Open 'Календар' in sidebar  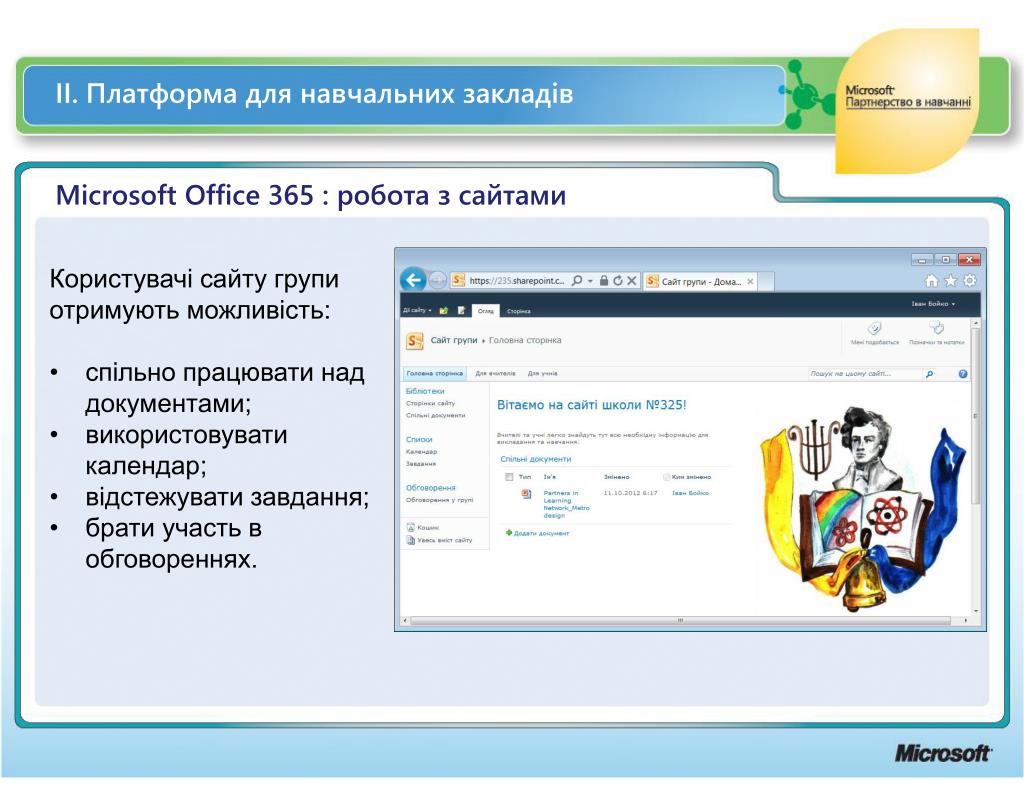(x=421, y=452)
